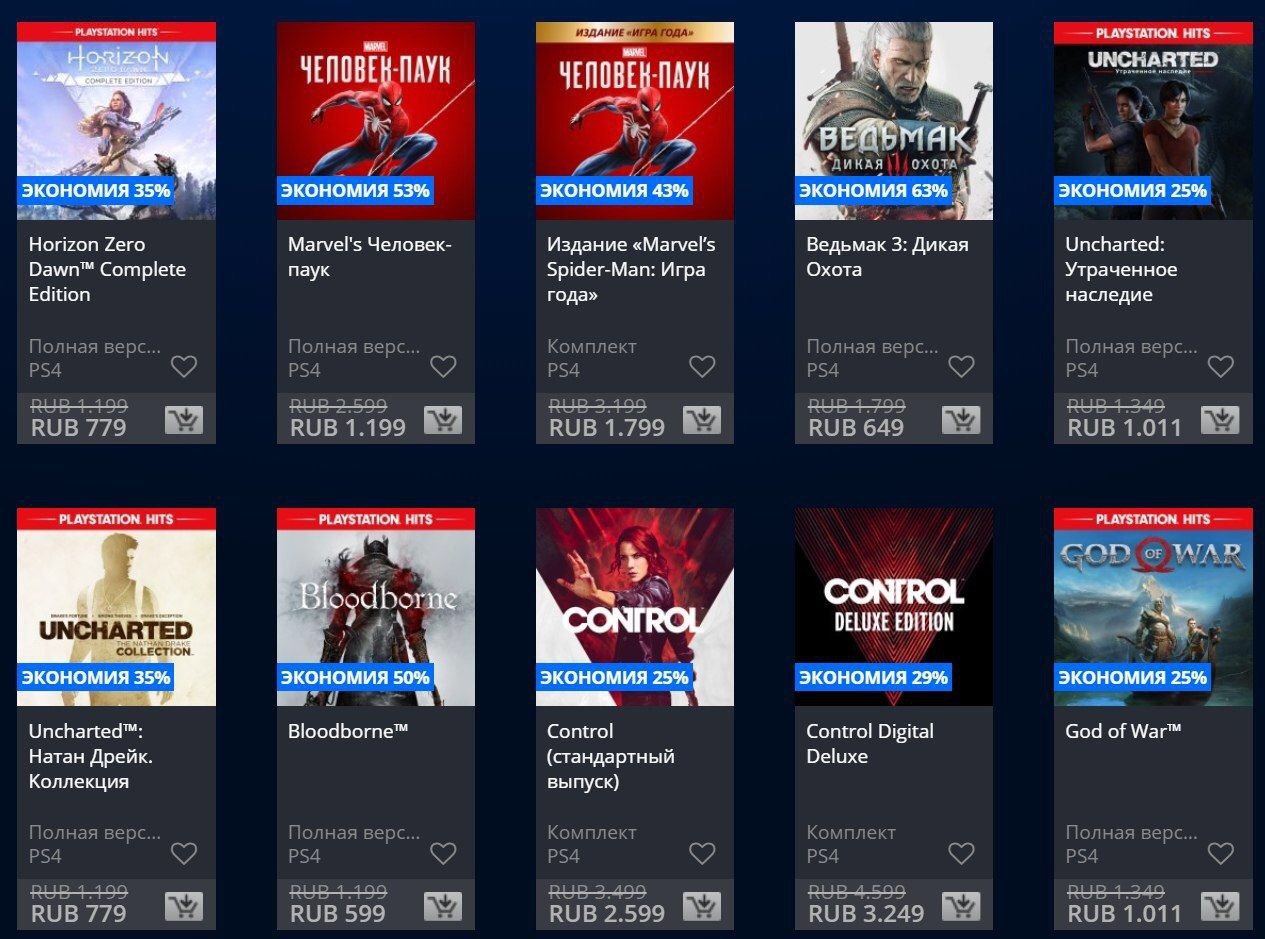The height and width of the screenshot is (939, 1265).
Task: Add Ведьмак 3: Дикая Охота to cart
Action: point(961,420)
